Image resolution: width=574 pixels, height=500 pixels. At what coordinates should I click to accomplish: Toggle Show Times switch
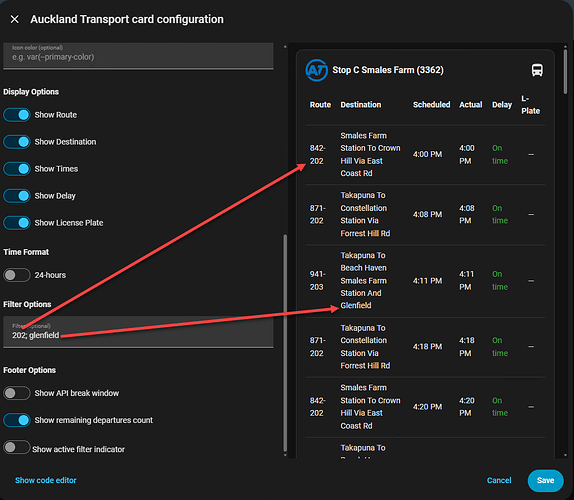[x=17, y=169]
